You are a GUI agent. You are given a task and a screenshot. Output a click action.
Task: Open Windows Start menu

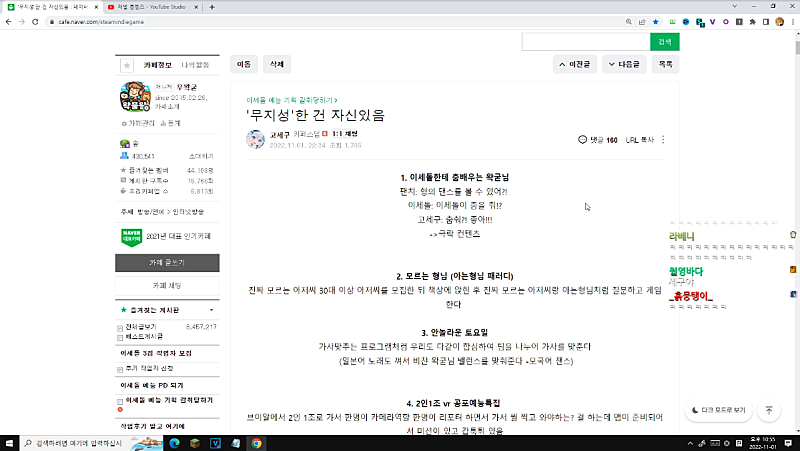[x=9, y=443]
